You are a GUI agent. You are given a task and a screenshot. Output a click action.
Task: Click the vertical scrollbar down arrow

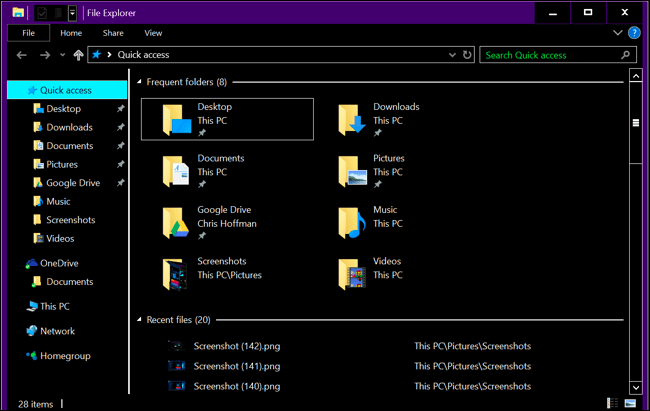tap(635, 386)
